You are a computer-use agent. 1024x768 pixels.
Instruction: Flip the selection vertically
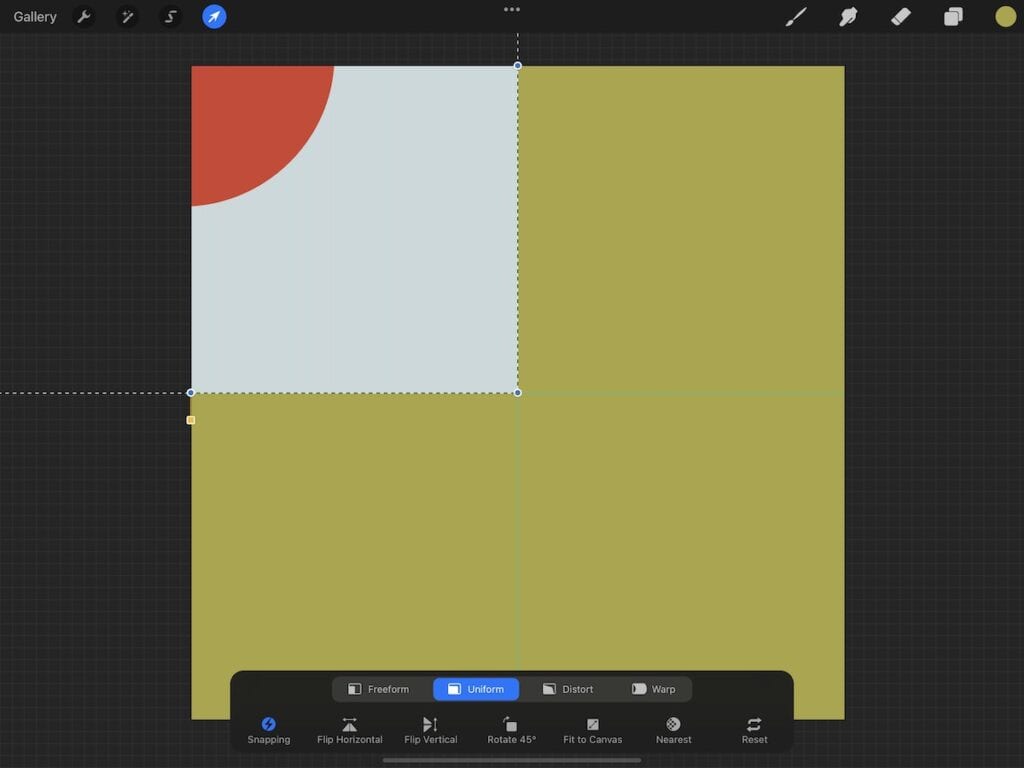(x=430, y=729)
